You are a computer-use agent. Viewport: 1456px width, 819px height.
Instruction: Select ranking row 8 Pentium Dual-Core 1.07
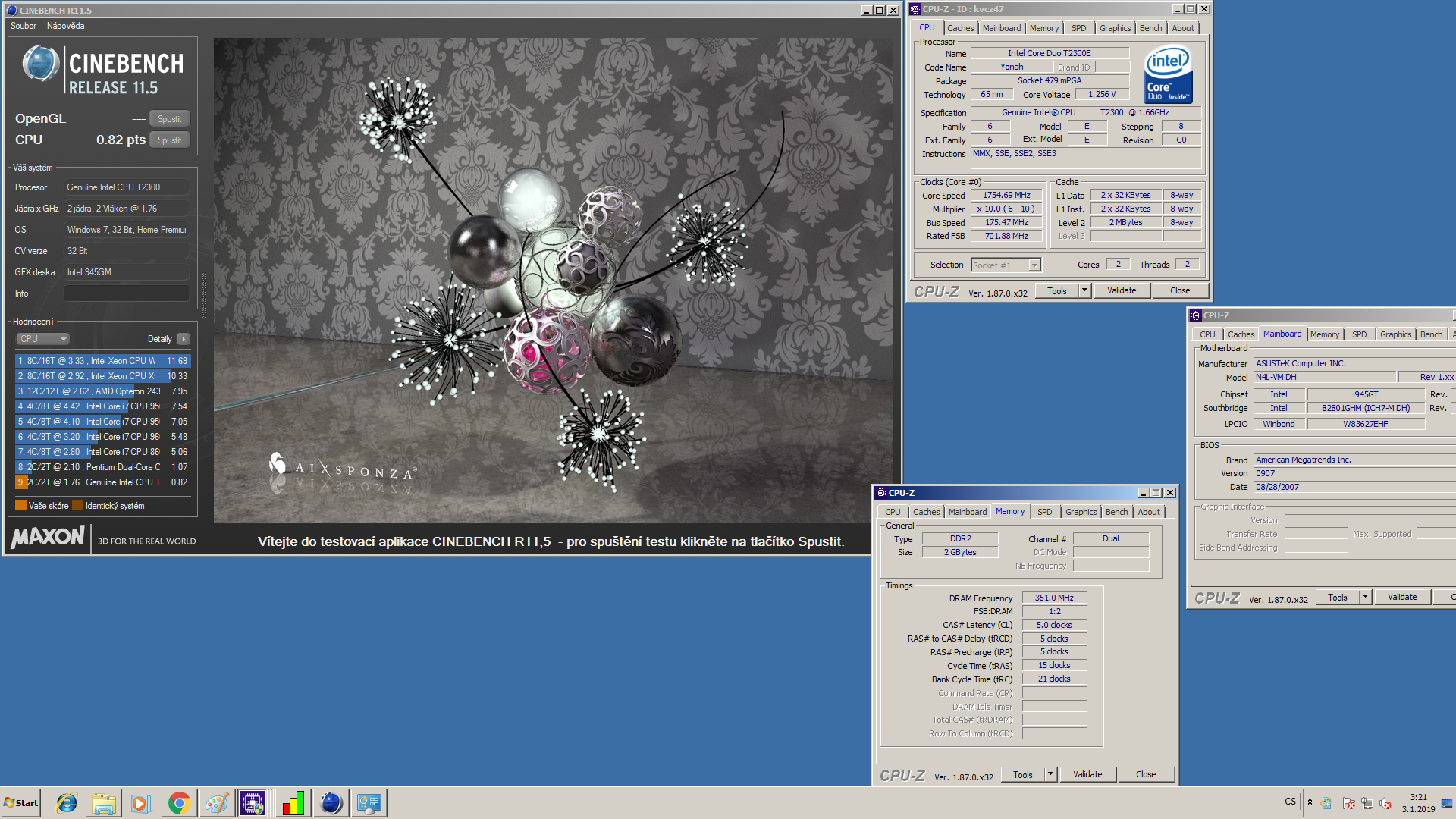click(x=102, y=467)
